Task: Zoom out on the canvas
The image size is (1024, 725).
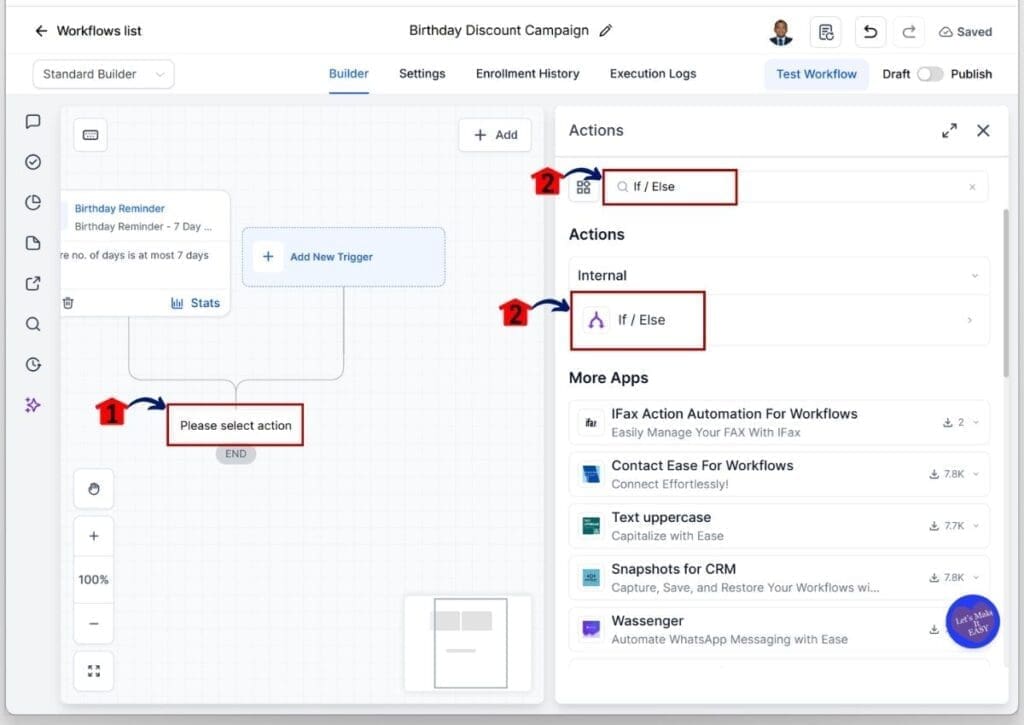Action: point(94,624)
